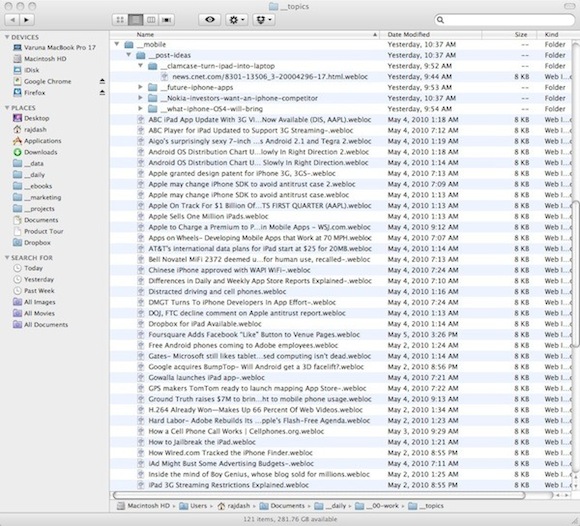Open Documents from the sidebar
This screenshot has height=526, width=580.
point(36,220)
